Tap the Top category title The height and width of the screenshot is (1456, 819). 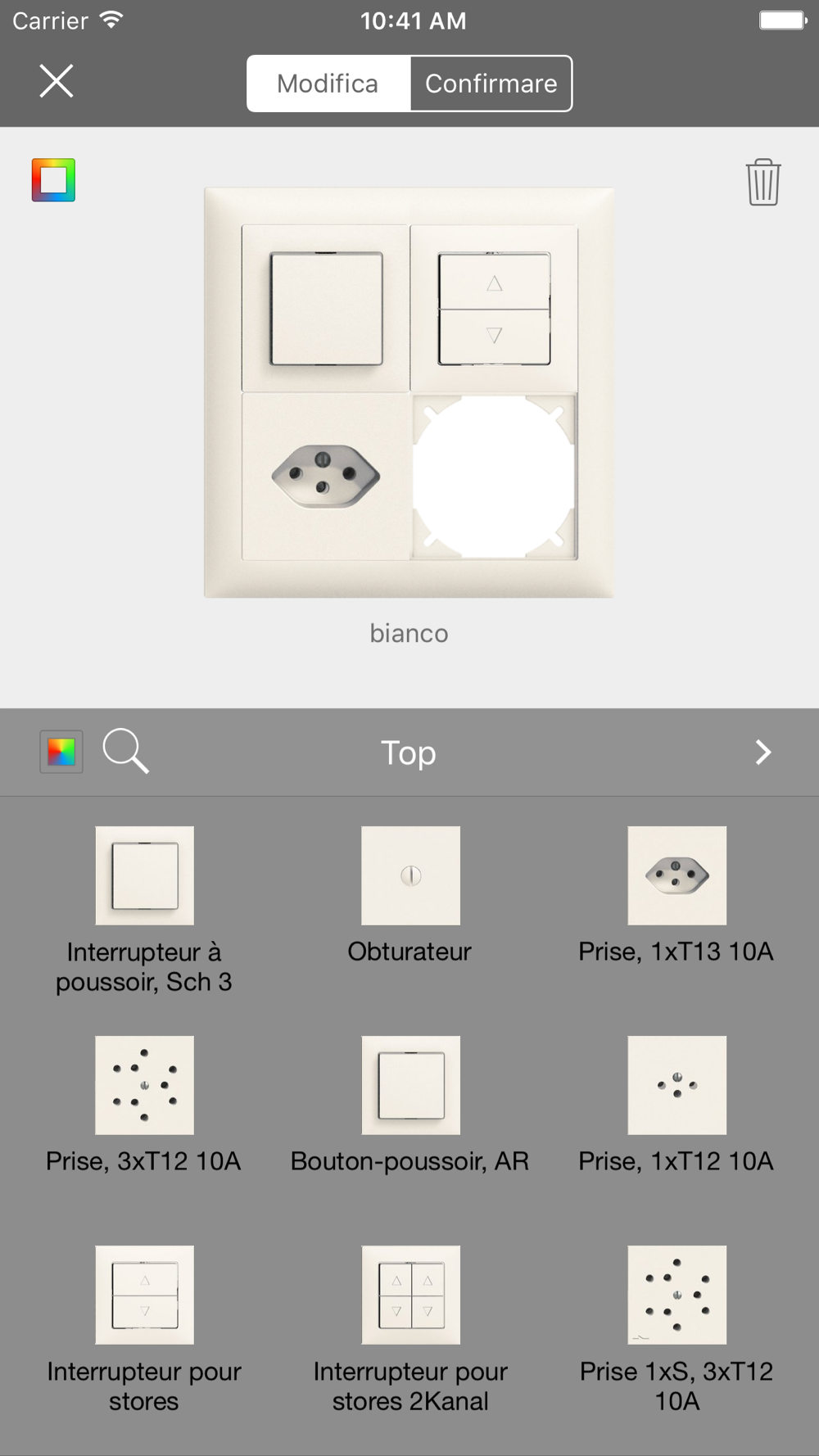[x=409, y=753]
